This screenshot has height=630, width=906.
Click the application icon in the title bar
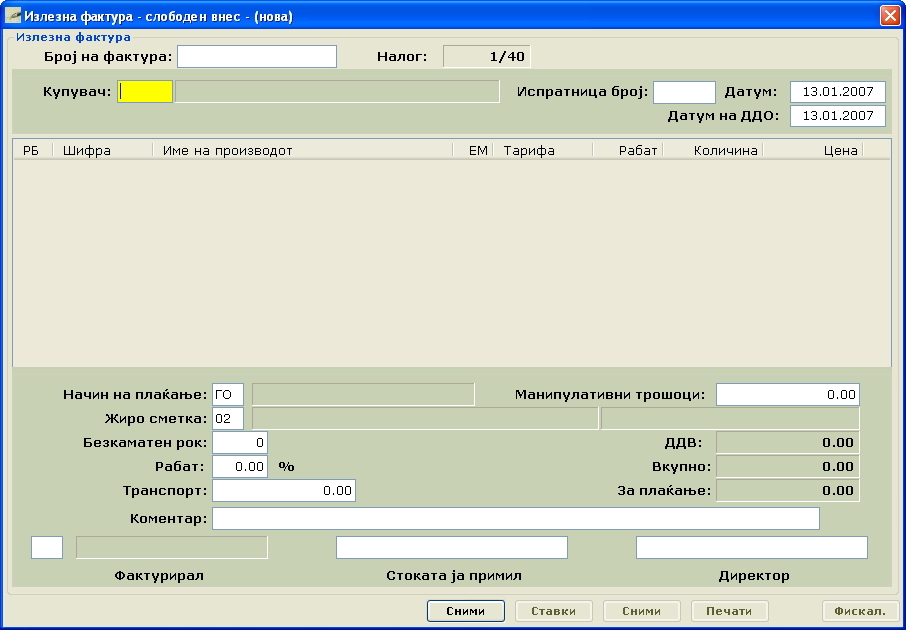pos(14,16)
